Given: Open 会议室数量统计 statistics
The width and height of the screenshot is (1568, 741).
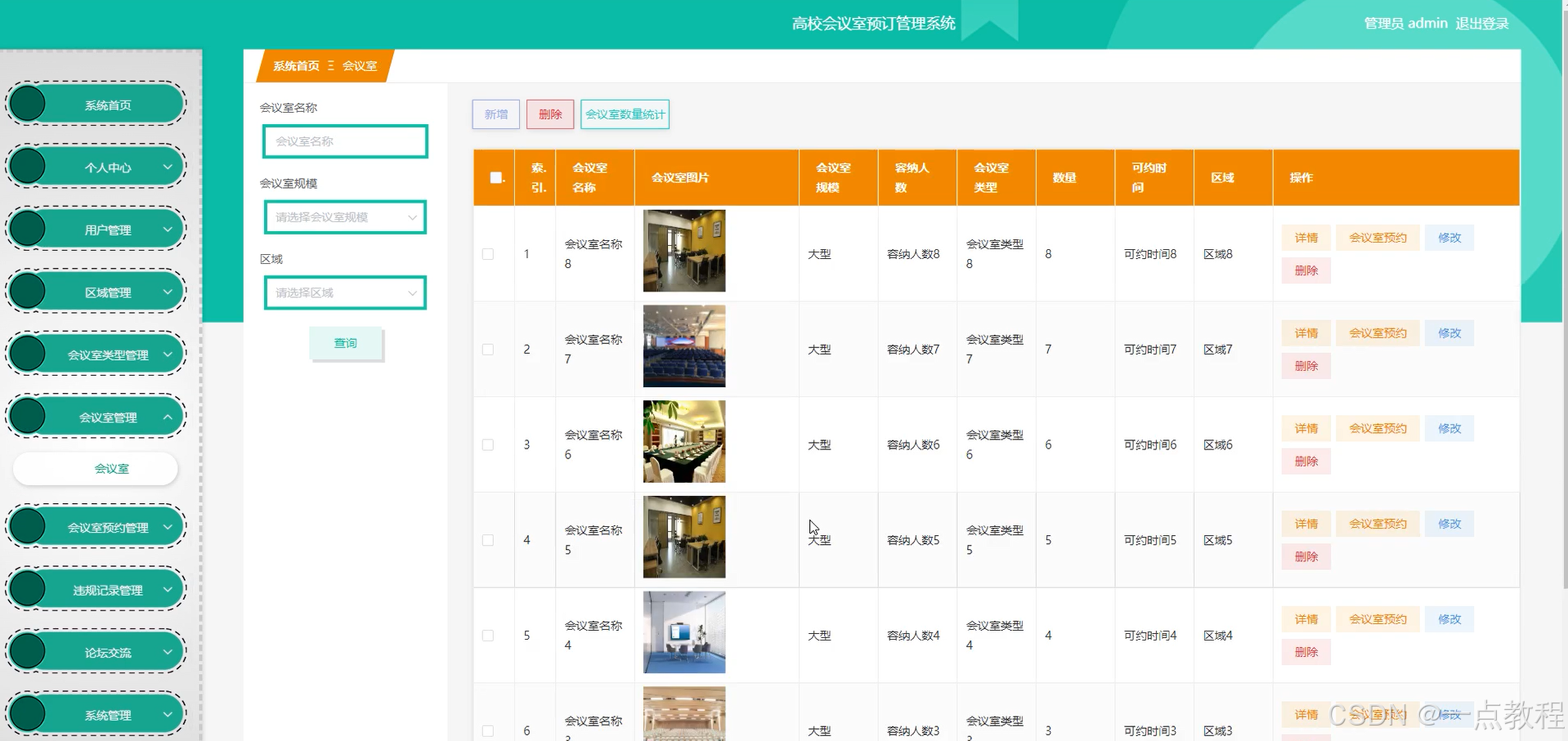Looking at the screenshot, I should coord(625,114).
